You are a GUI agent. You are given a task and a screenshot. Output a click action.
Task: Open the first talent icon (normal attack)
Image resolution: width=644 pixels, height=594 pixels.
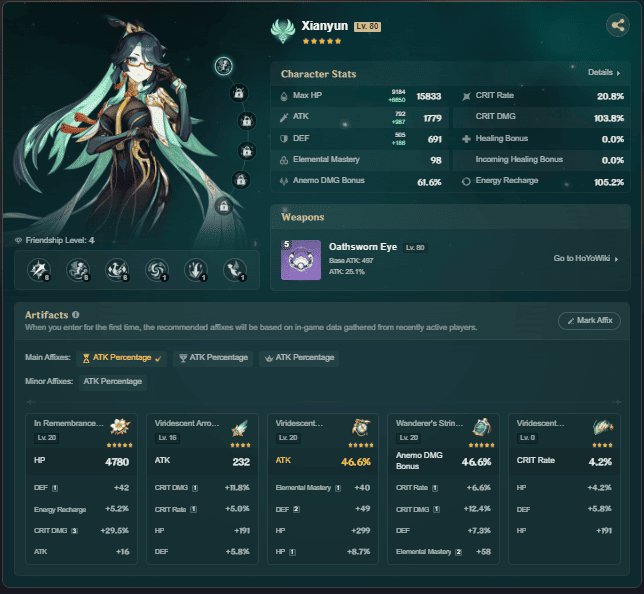tap(39, 270)
